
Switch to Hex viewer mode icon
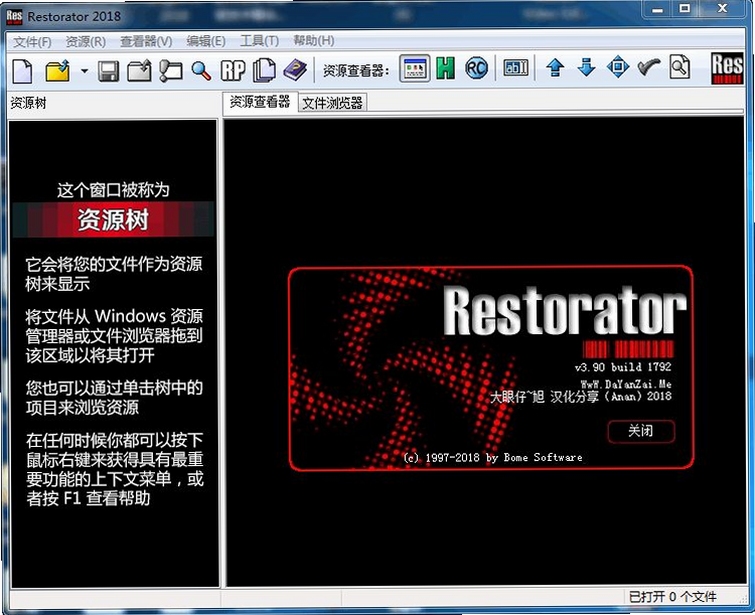click(445, 68)
